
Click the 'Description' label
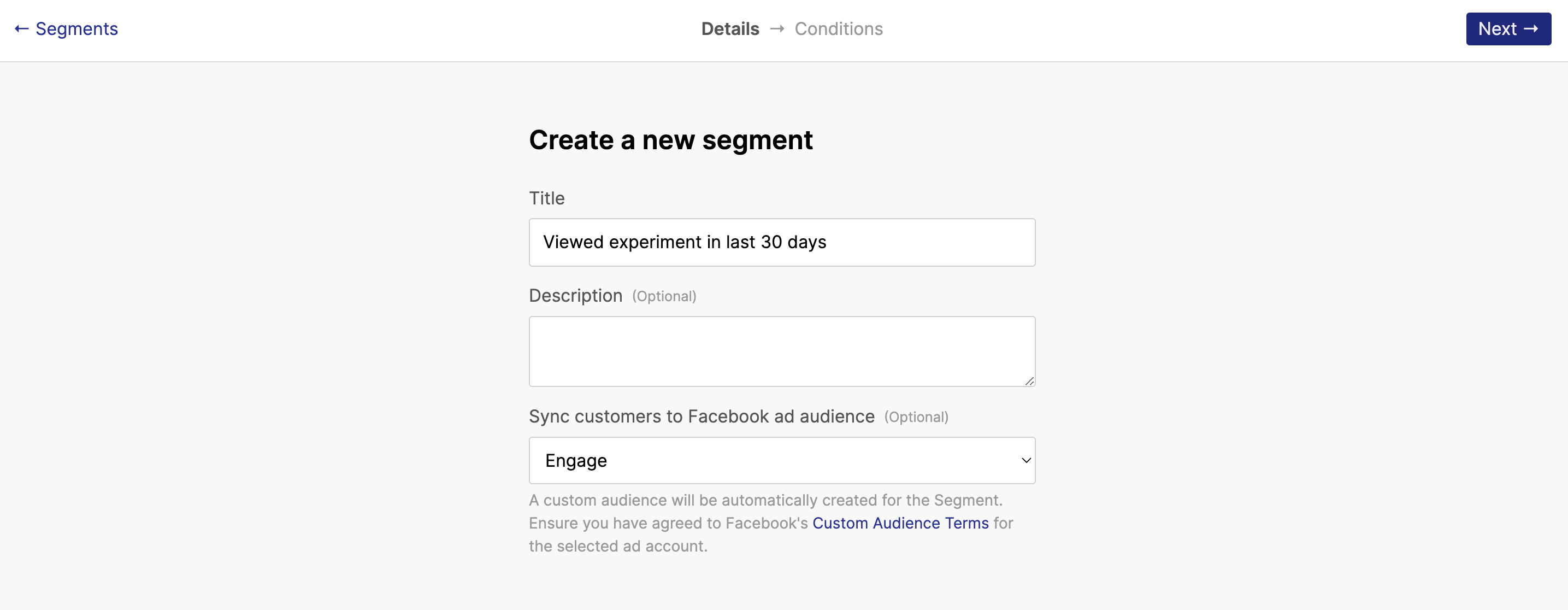[x=575, y=296]
